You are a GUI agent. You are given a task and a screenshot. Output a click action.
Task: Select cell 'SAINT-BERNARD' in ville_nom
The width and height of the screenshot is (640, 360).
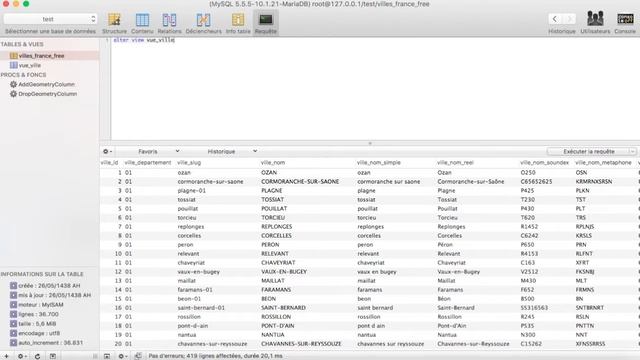(283, 308)
